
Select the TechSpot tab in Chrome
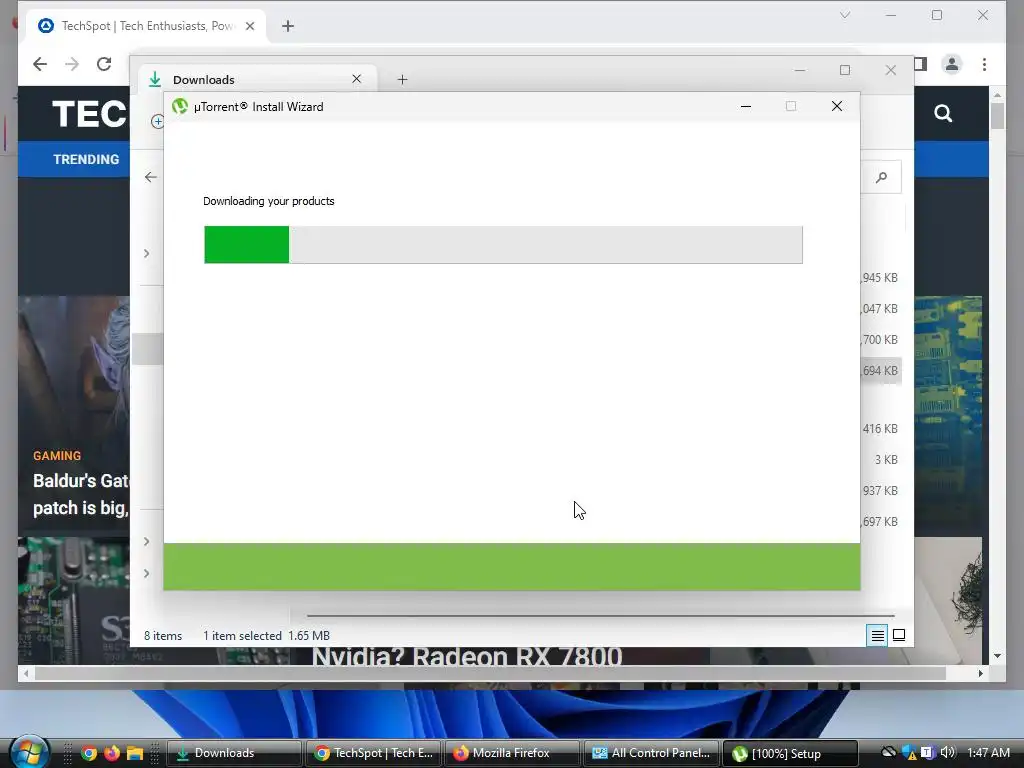tap(145, 26)
